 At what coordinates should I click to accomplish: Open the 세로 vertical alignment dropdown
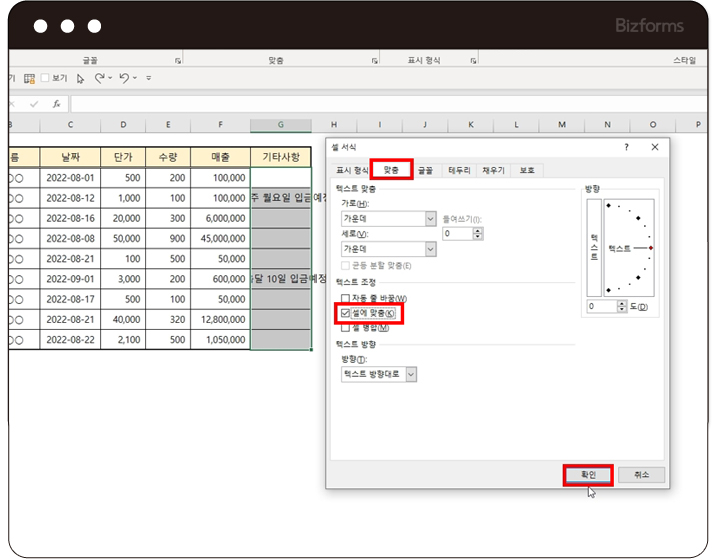431,248
